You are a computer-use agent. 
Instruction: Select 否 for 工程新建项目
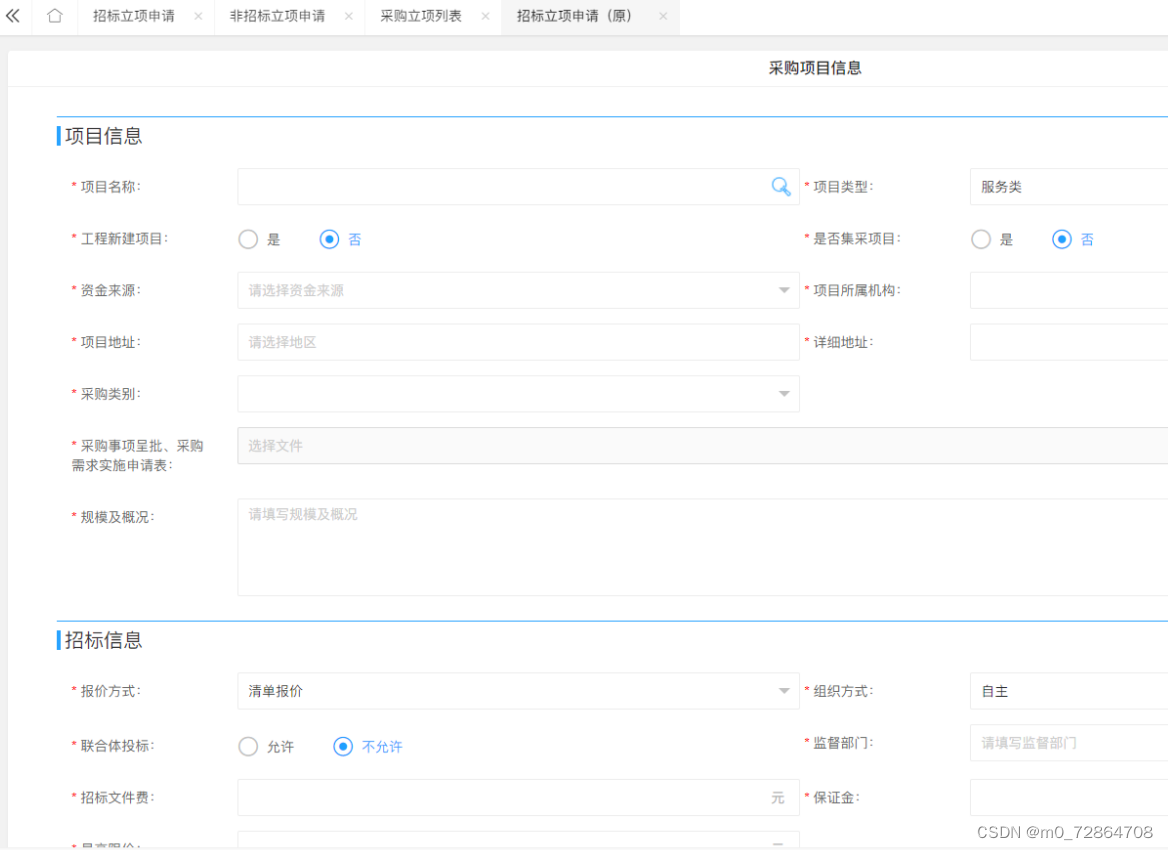329,239
